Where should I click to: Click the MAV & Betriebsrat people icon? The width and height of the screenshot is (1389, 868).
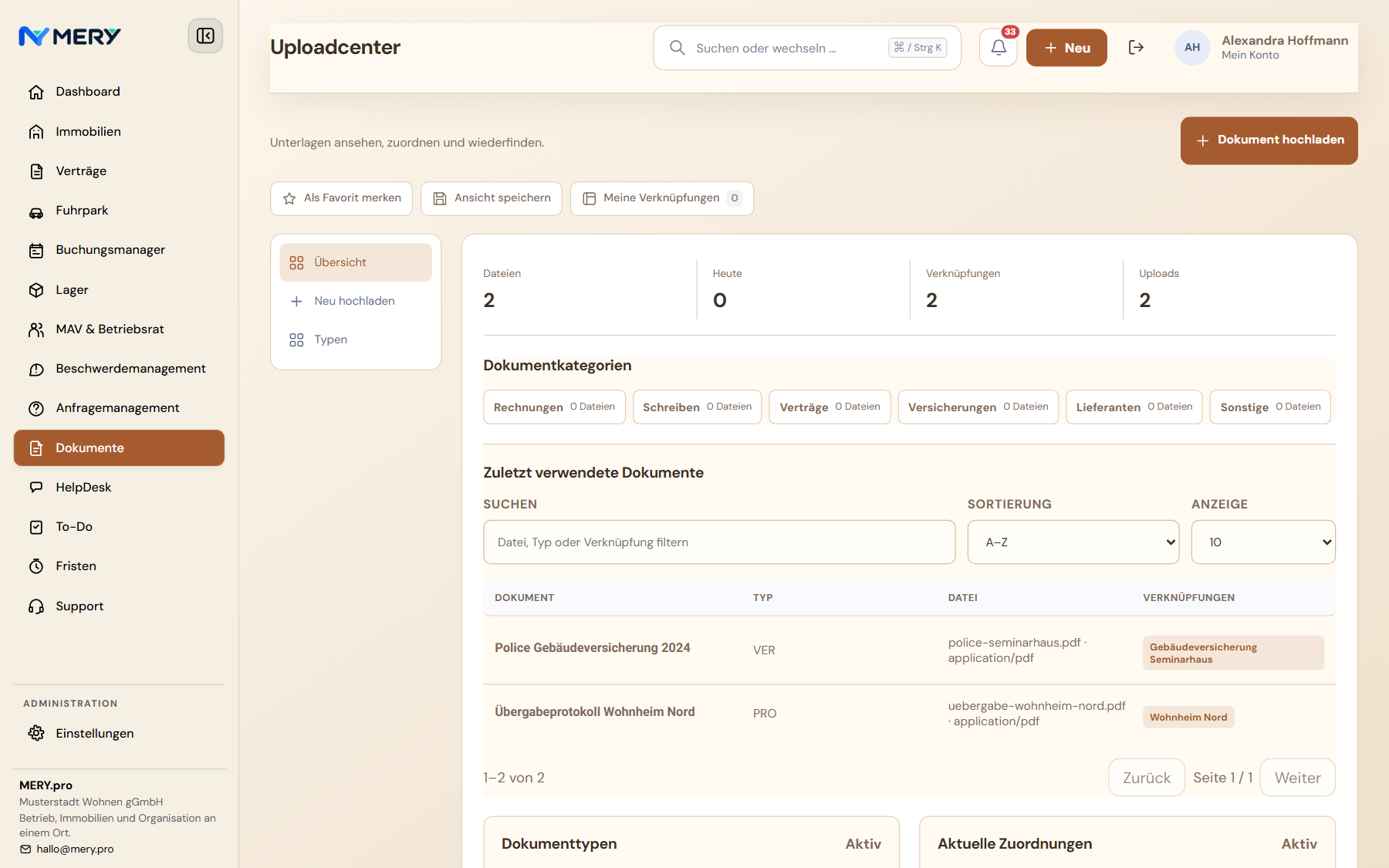pyautogui.click(x=36, y=329)
